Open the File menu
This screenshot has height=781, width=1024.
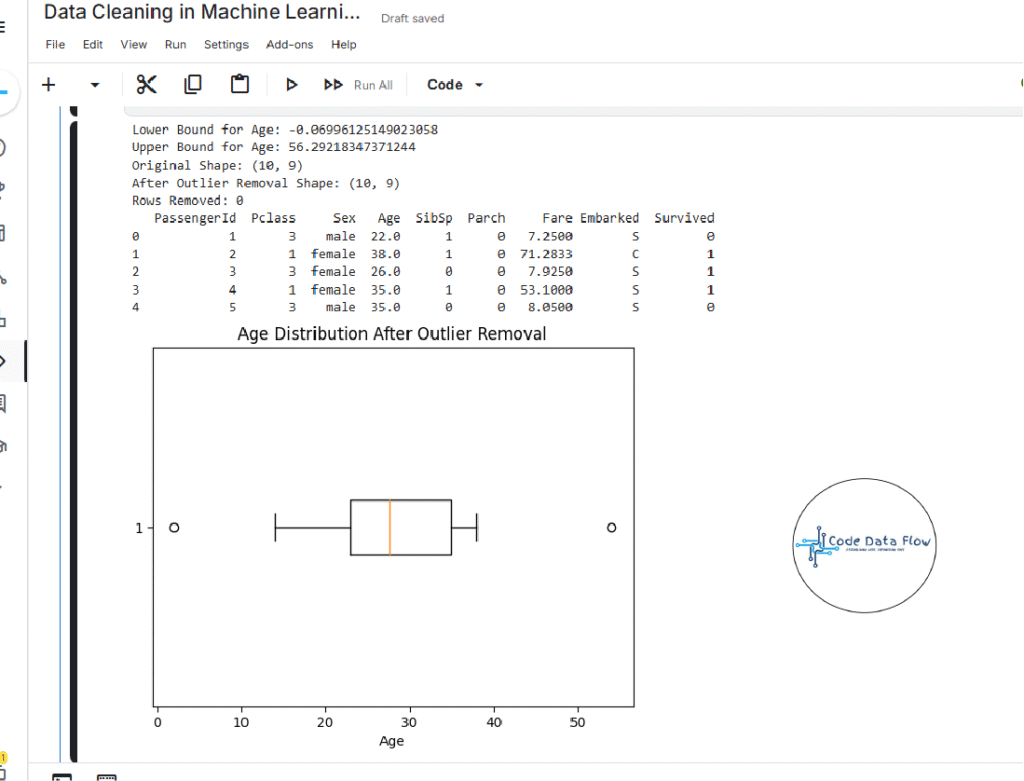point(55,44)
